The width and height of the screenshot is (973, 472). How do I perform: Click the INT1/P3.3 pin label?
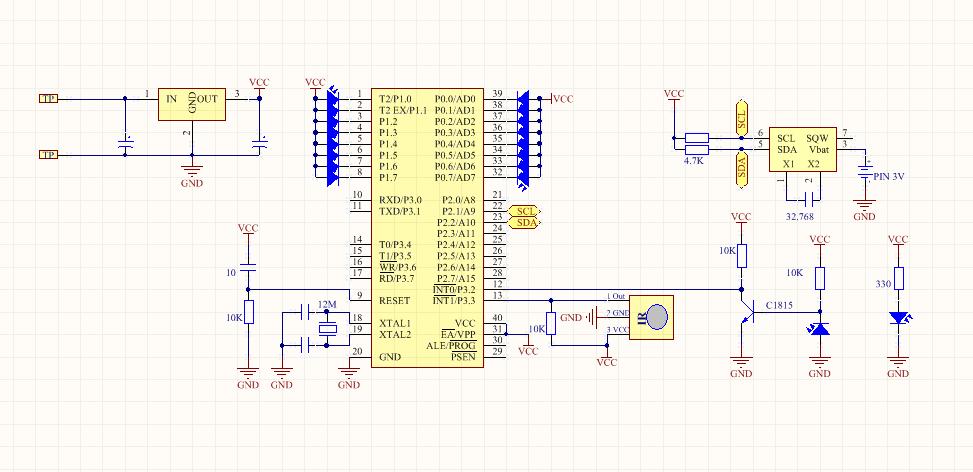pos(454,301)
